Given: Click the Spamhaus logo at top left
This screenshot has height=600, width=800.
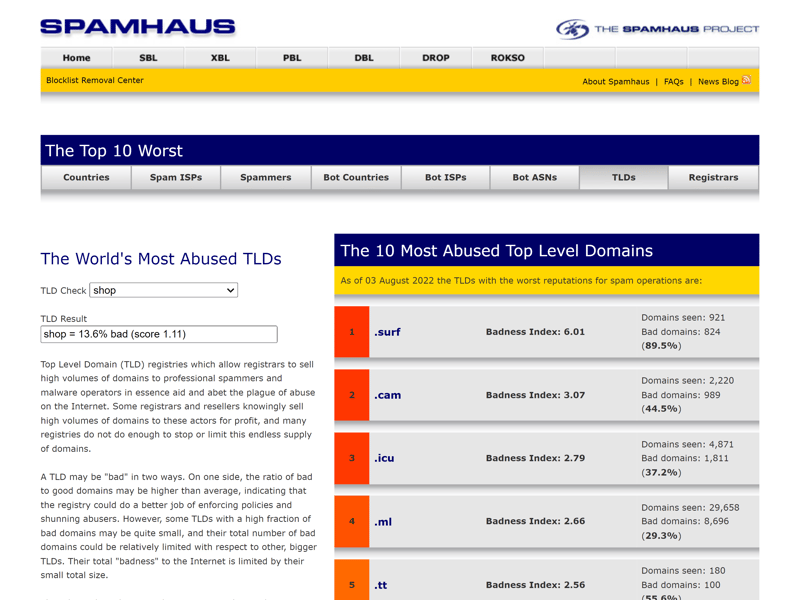Looking at the screenshot, I should pyautogui.click(x=137, y=27).
